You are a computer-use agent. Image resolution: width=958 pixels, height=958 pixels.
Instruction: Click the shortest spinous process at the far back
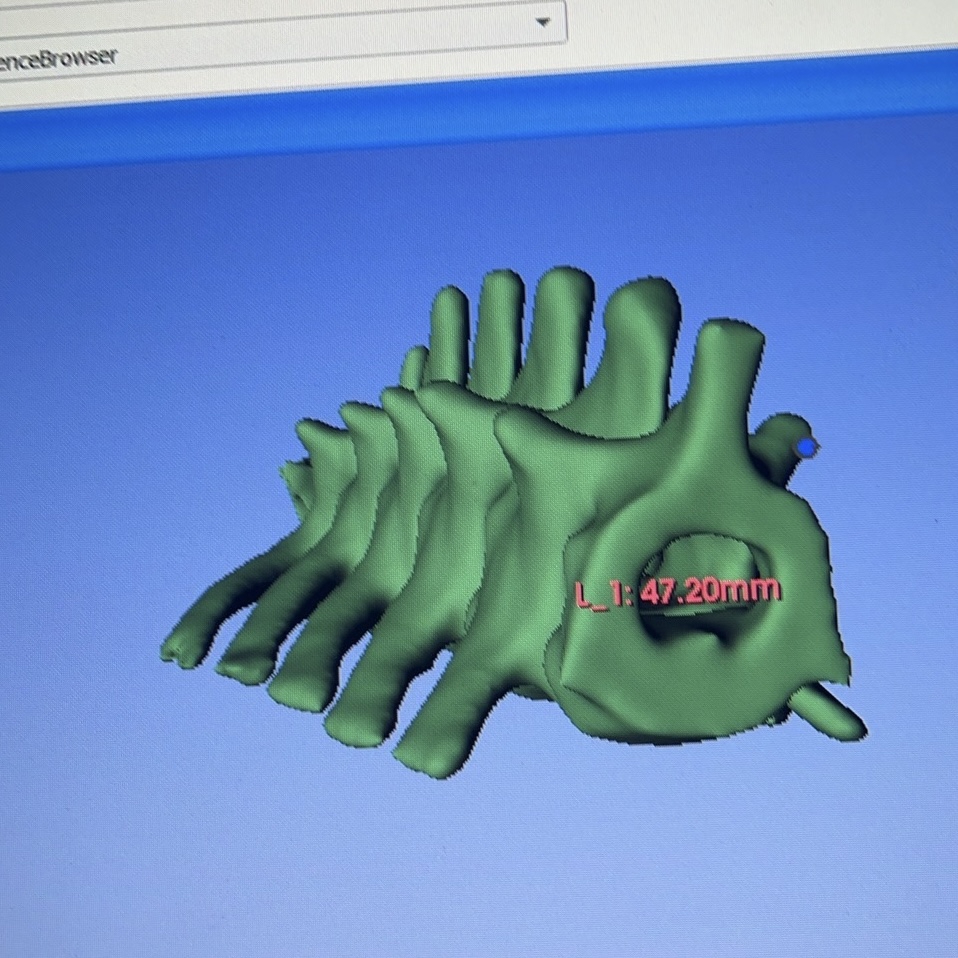click(413, 368)
